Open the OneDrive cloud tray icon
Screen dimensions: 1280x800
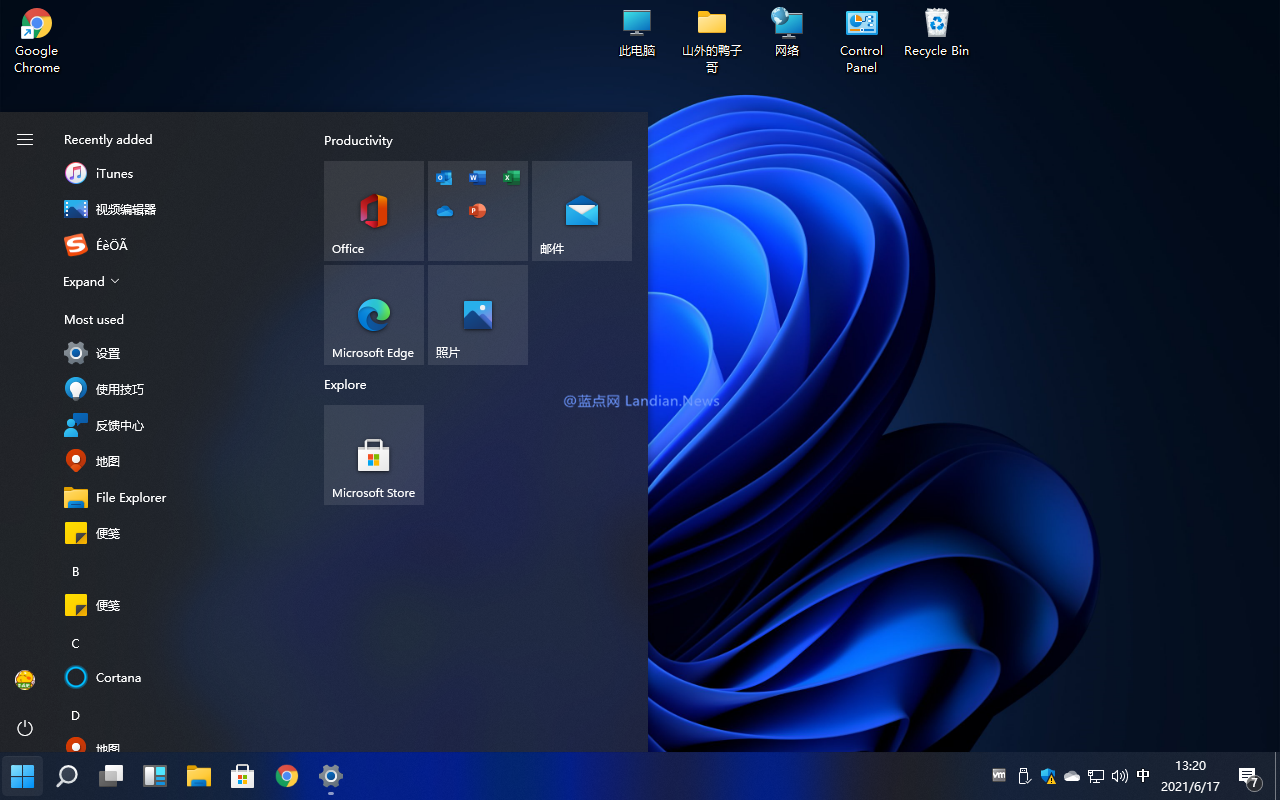1072,776
